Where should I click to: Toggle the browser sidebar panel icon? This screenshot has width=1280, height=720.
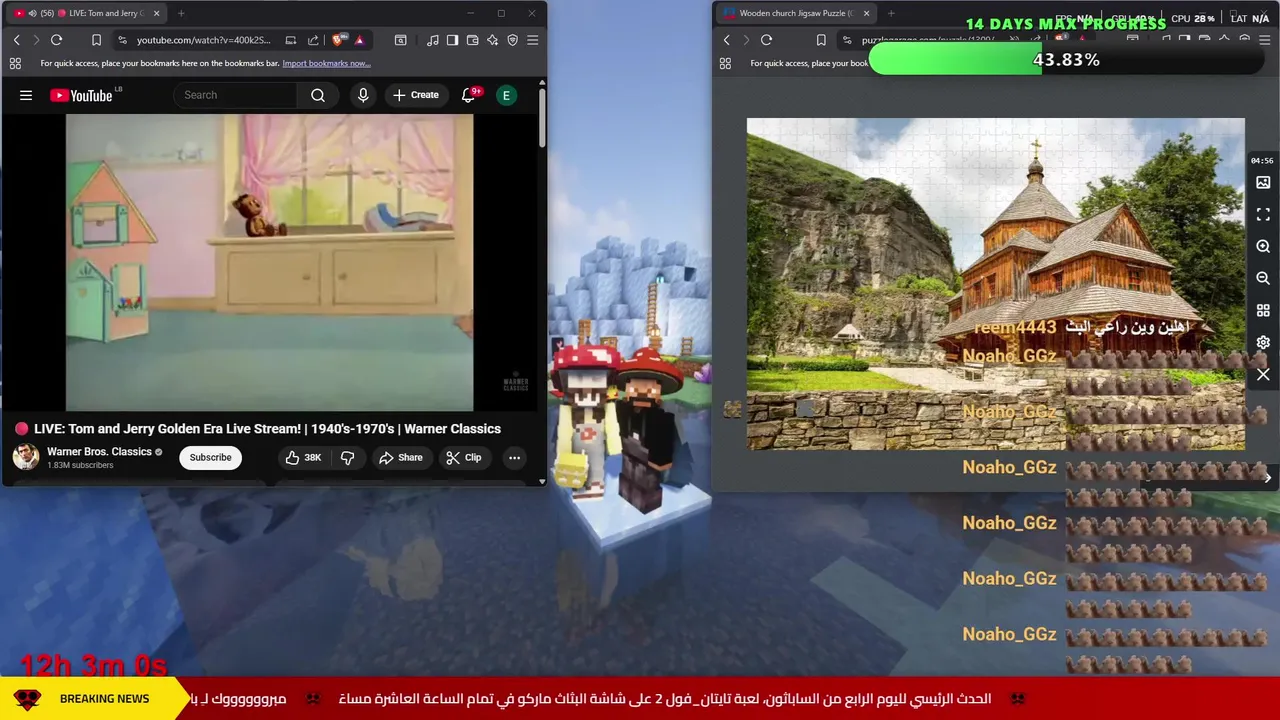(x=452, y=40)
